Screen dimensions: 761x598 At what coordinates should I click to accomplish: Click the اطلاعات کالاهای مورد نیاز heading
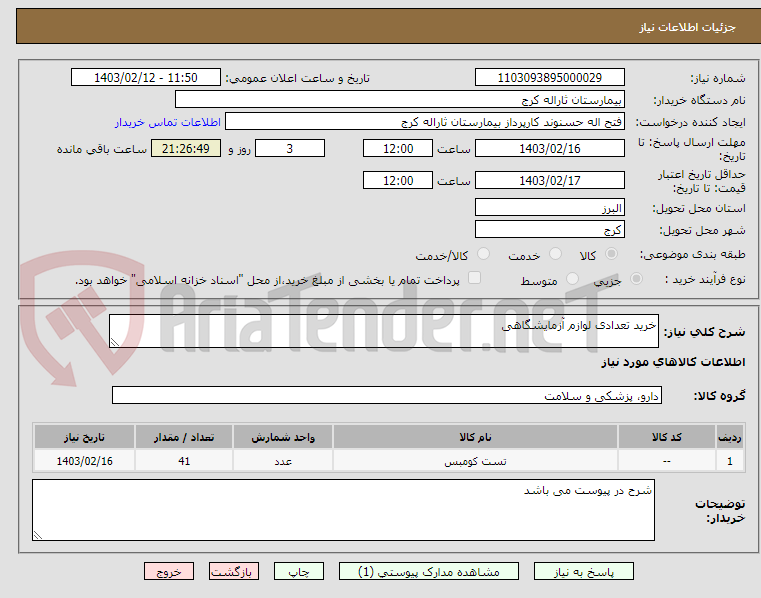pyautogui.click(x=673, y=362)
